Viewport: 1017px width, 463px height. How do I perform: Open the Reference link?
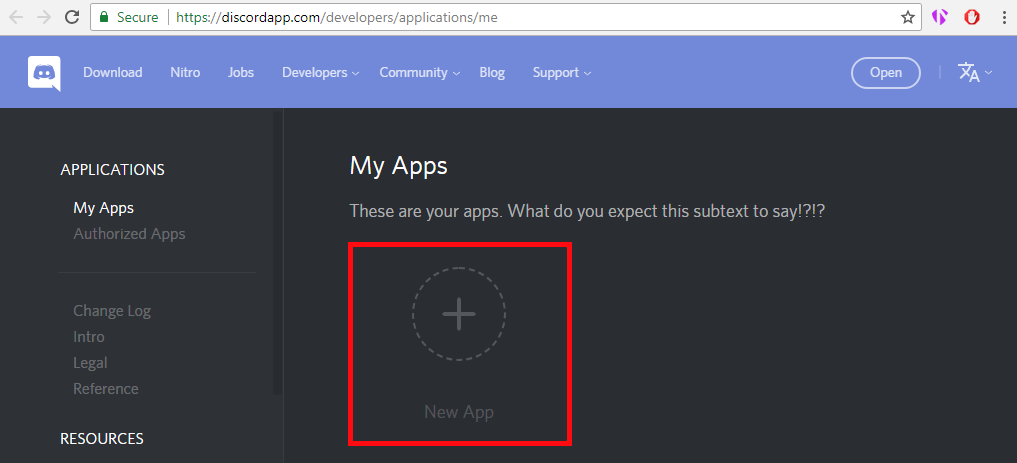click(106, 389)
